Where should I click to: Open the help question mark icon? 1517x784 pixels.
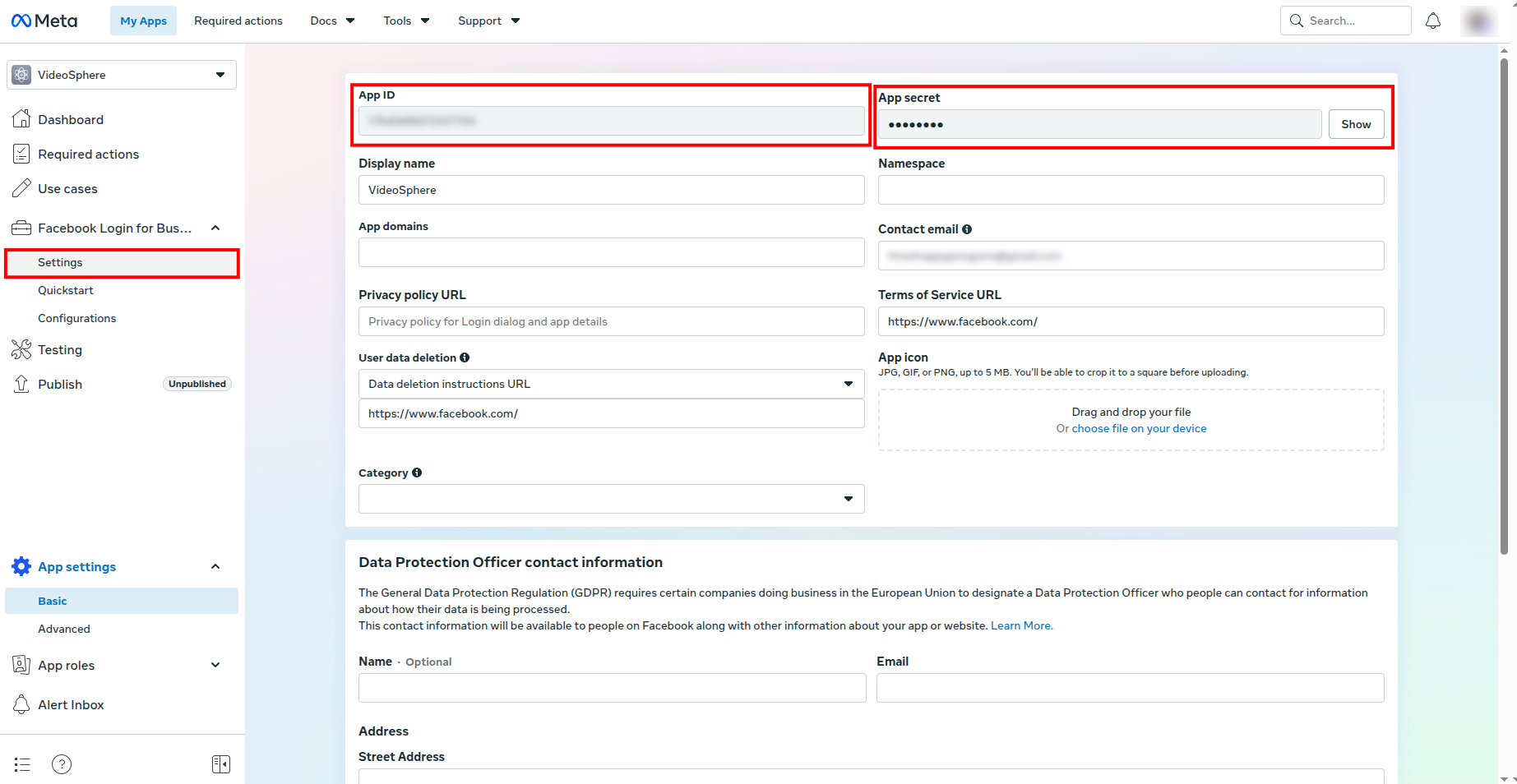62,764
